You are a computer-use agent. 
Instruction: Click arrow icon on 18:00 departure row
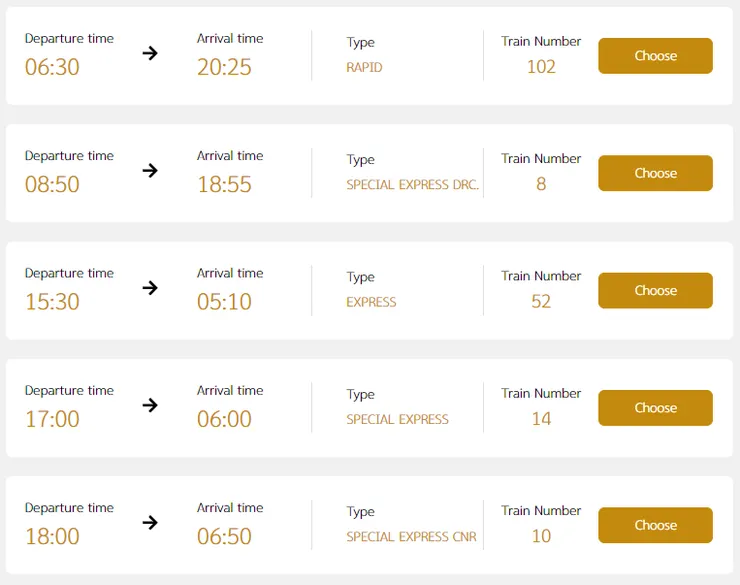(150, 522)
